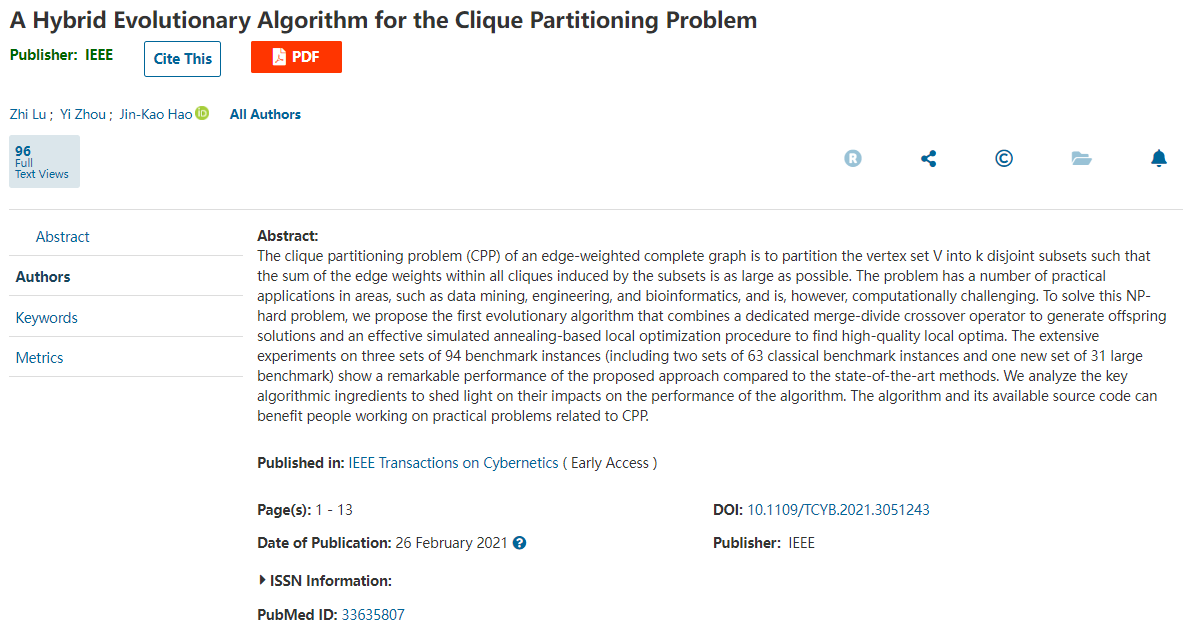Open PubMed ID 33635807 link
The height and width of the screenshot is (637, 1191).
(373, 615)
